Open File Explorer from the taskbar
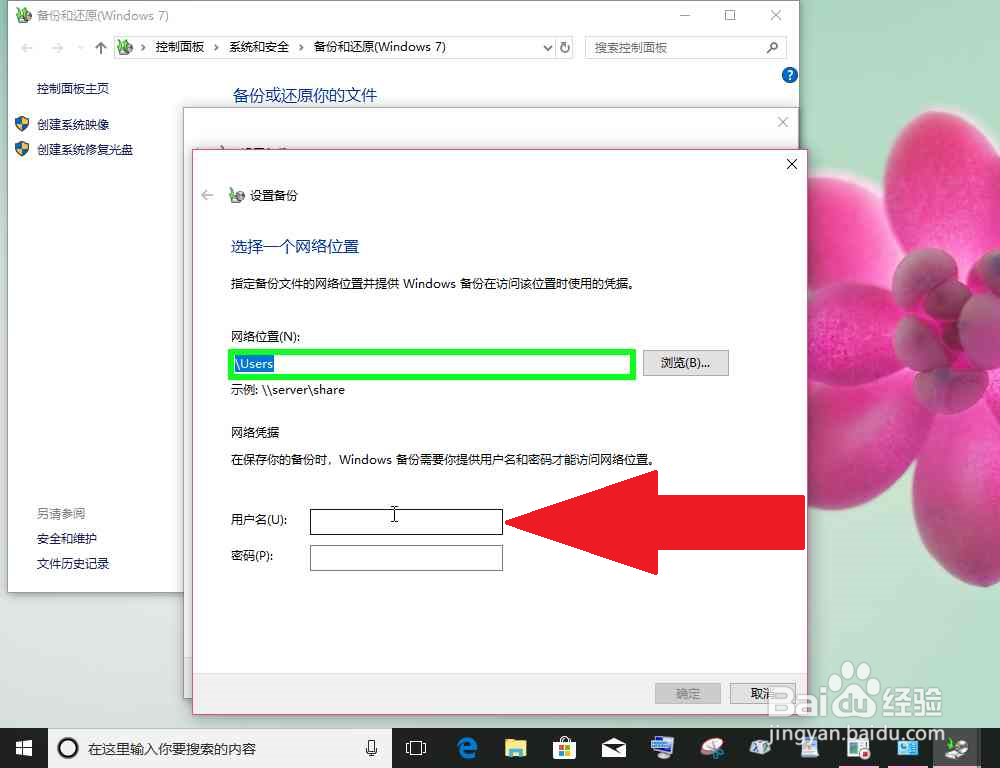Screen dimensions: 1000x768 516,748
